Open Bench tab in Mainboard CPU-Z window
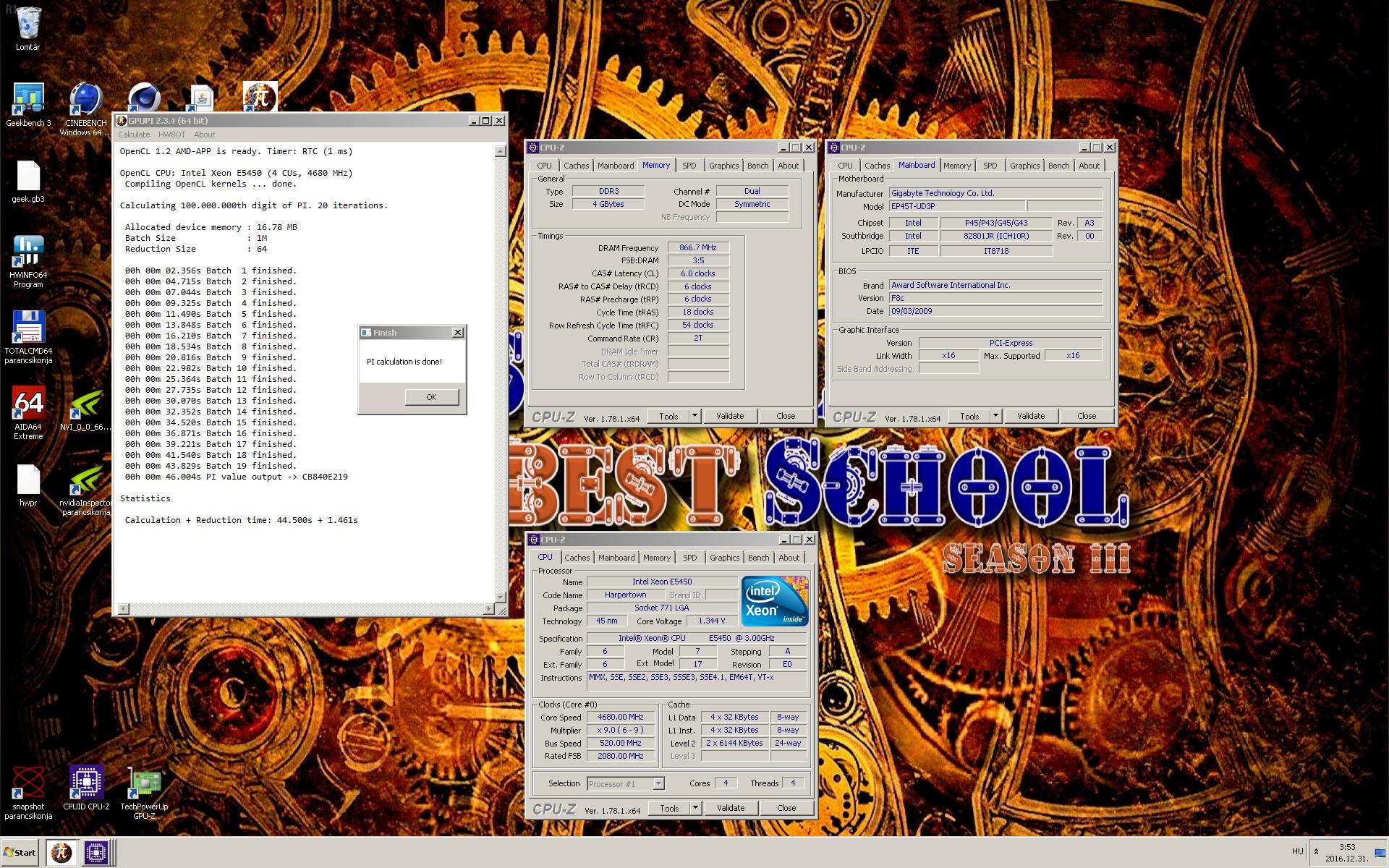This screenshot has height=868, width=1389. 1058,166
